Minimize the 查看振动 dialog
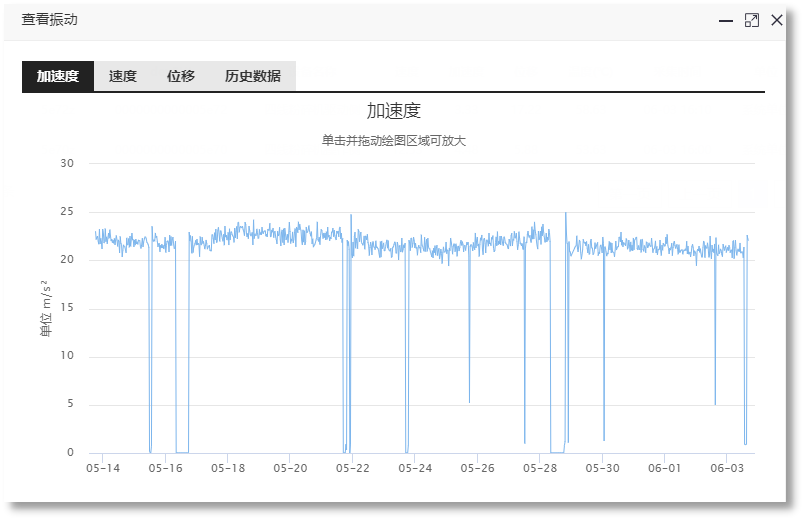The image size is (806, 523). (726, 20)
